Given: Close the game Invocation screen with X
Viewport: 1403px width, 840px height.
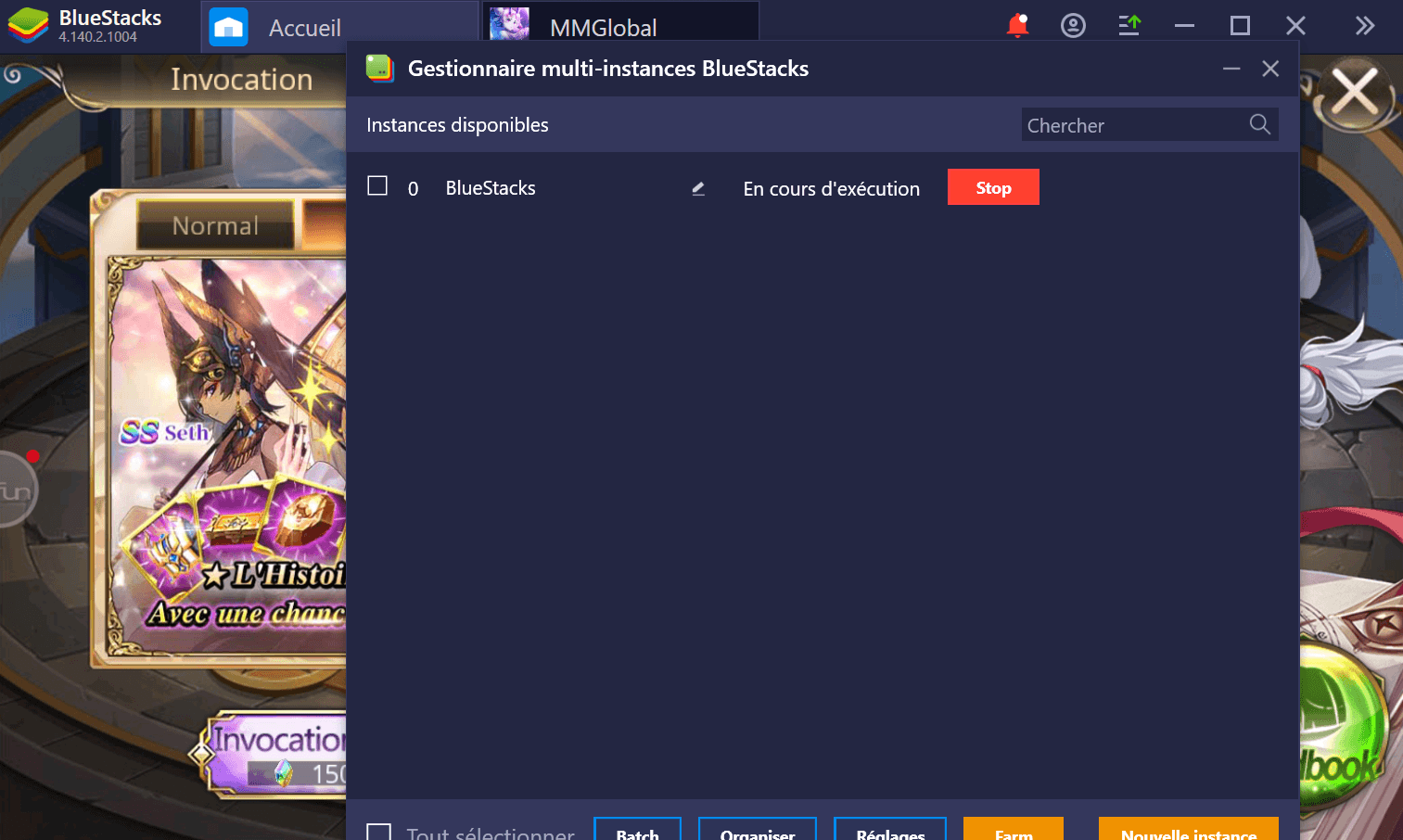Looking at the screenshot, I should pyautogui.click(x=1355, y=93).
